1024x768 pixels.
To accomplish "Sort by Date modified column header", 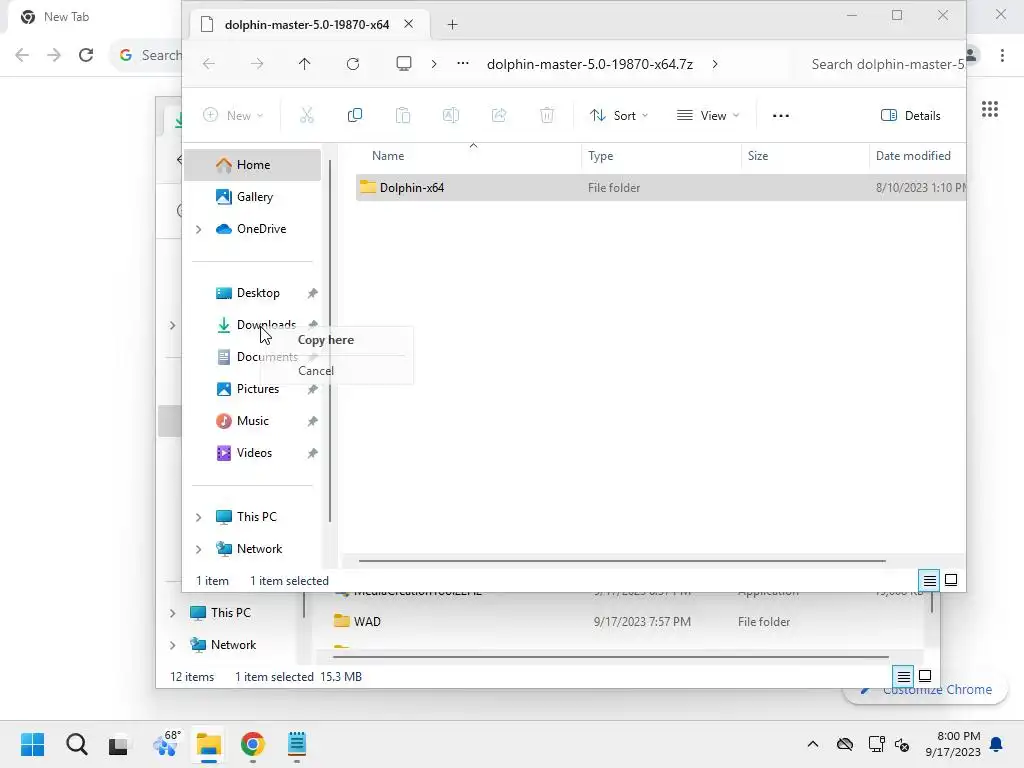I will click(913, 155).
